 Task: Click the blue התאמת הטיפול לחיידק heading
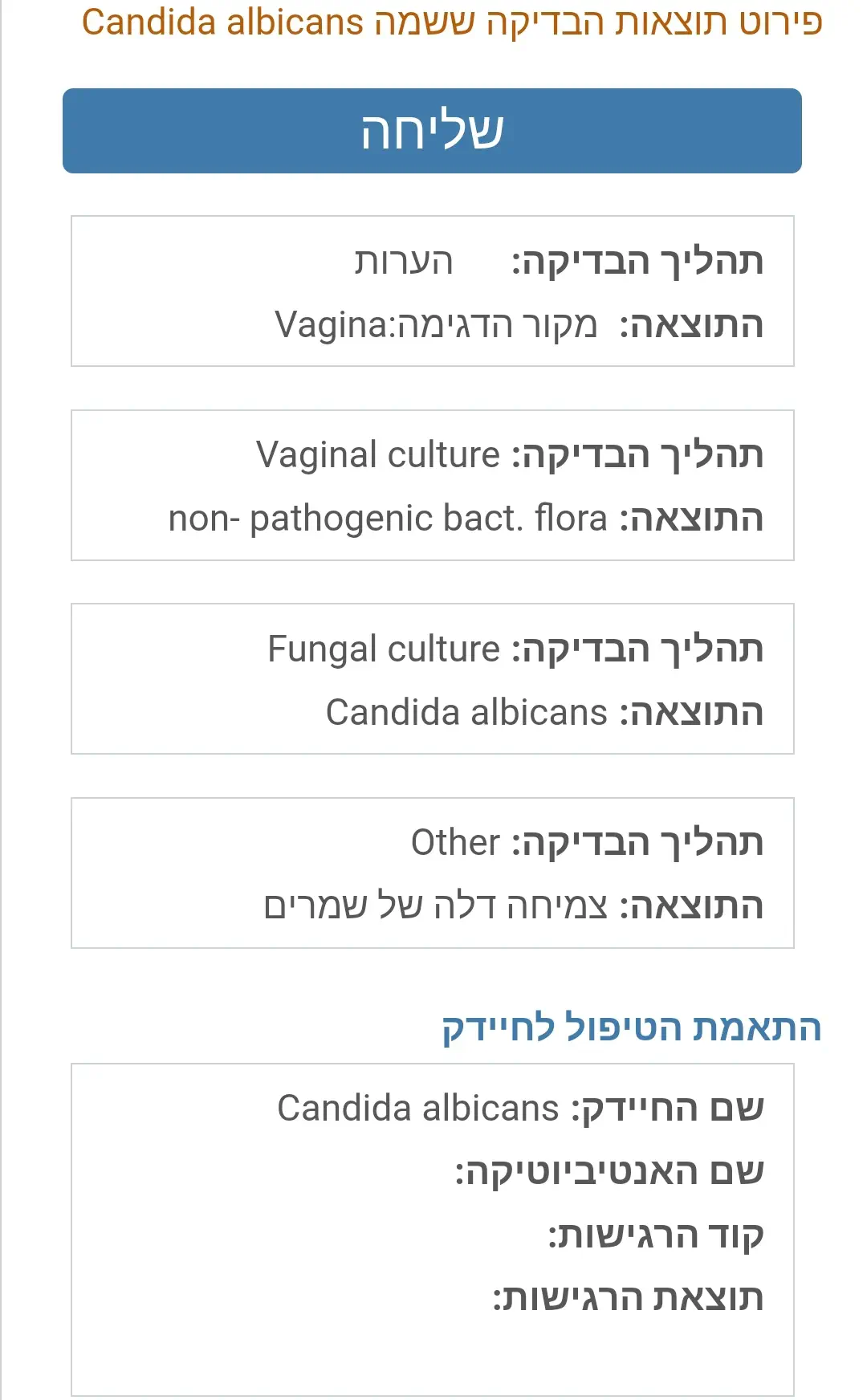click(631, 1028)
